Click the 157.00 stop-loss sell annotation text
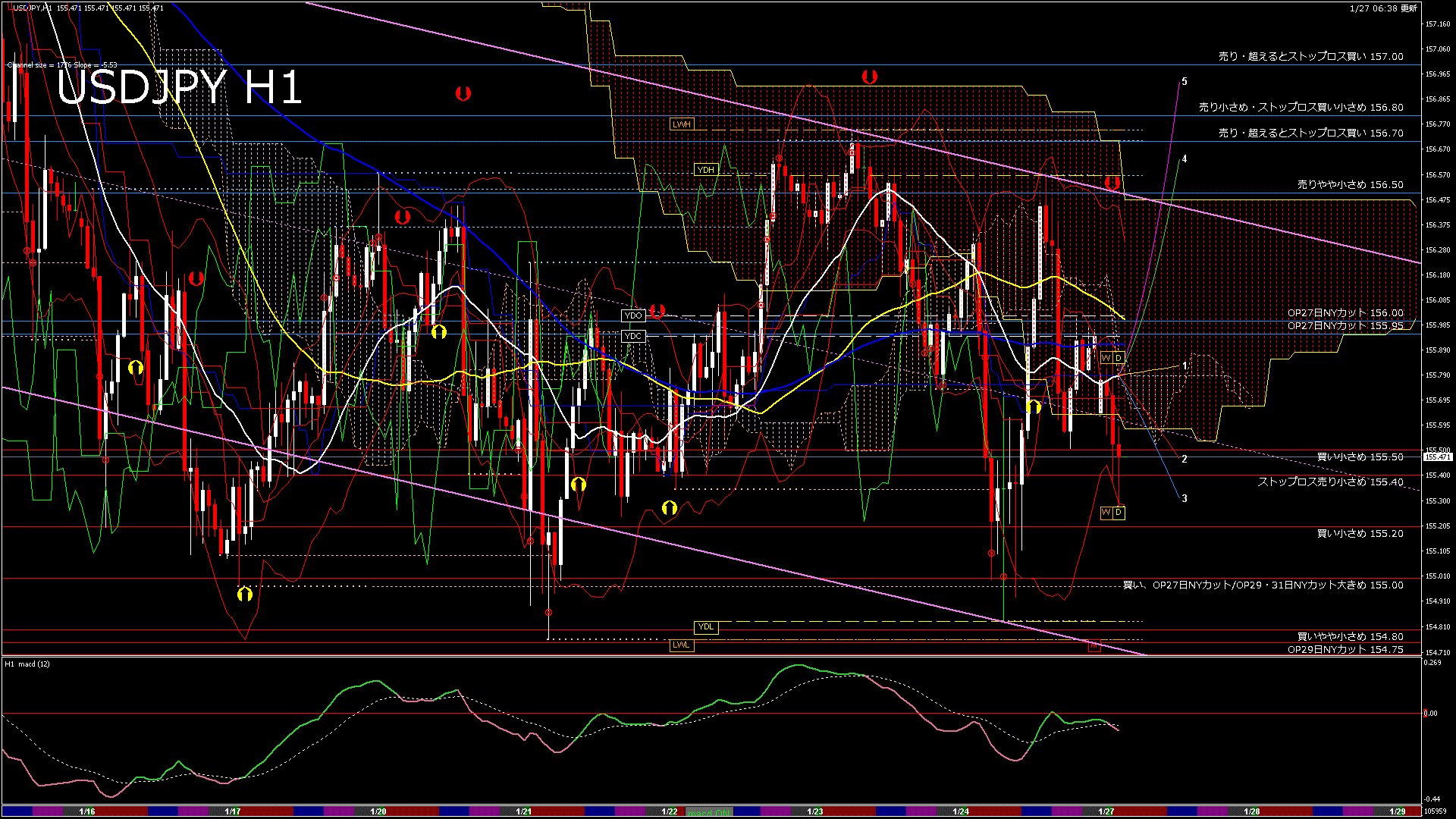 click(x=1310, y=56)
